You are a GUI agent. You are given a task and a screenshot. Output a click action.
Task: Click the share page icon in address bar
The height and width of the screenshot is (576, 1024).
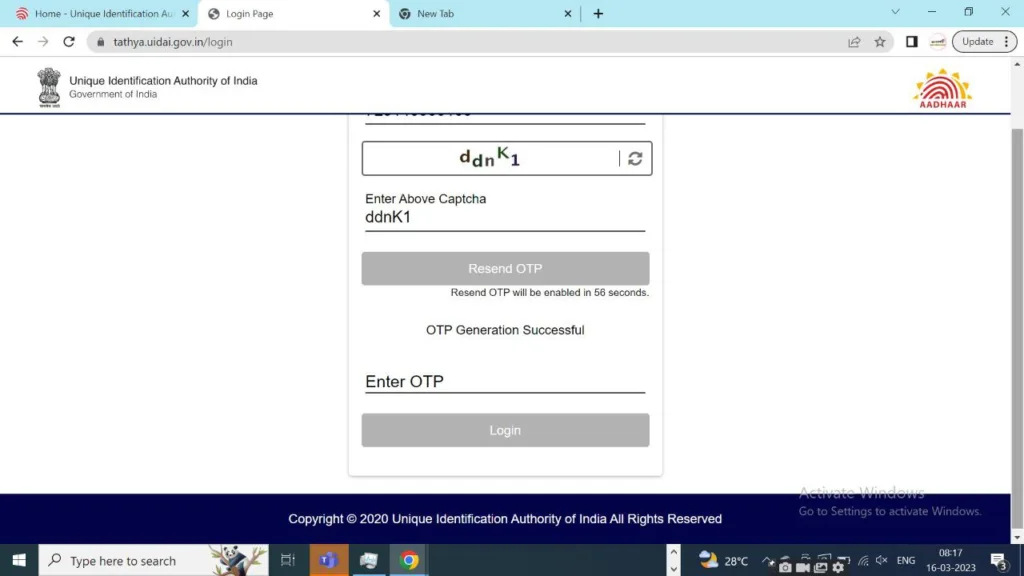[x=854, y=42]
